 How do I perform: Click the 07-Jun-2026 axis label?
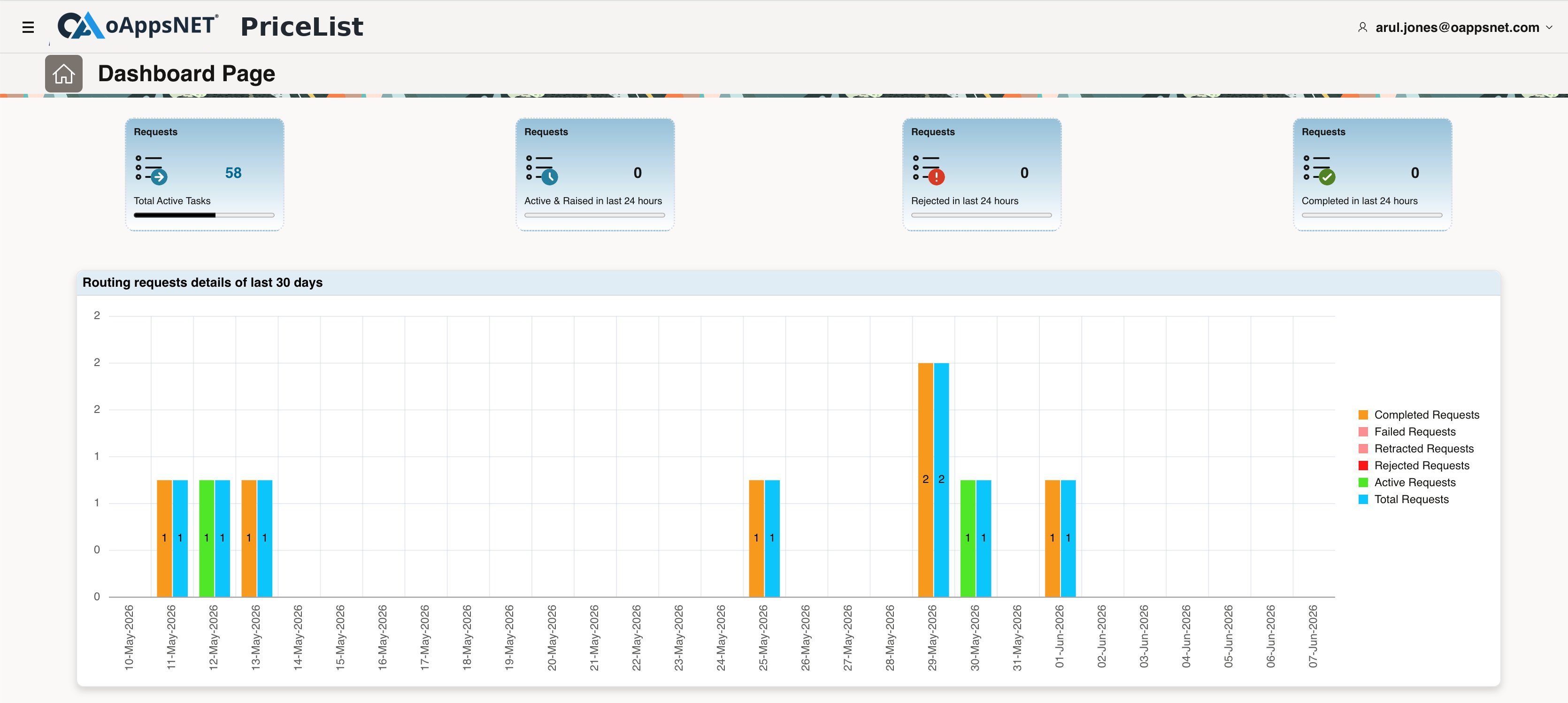[x=1313, y=637]
